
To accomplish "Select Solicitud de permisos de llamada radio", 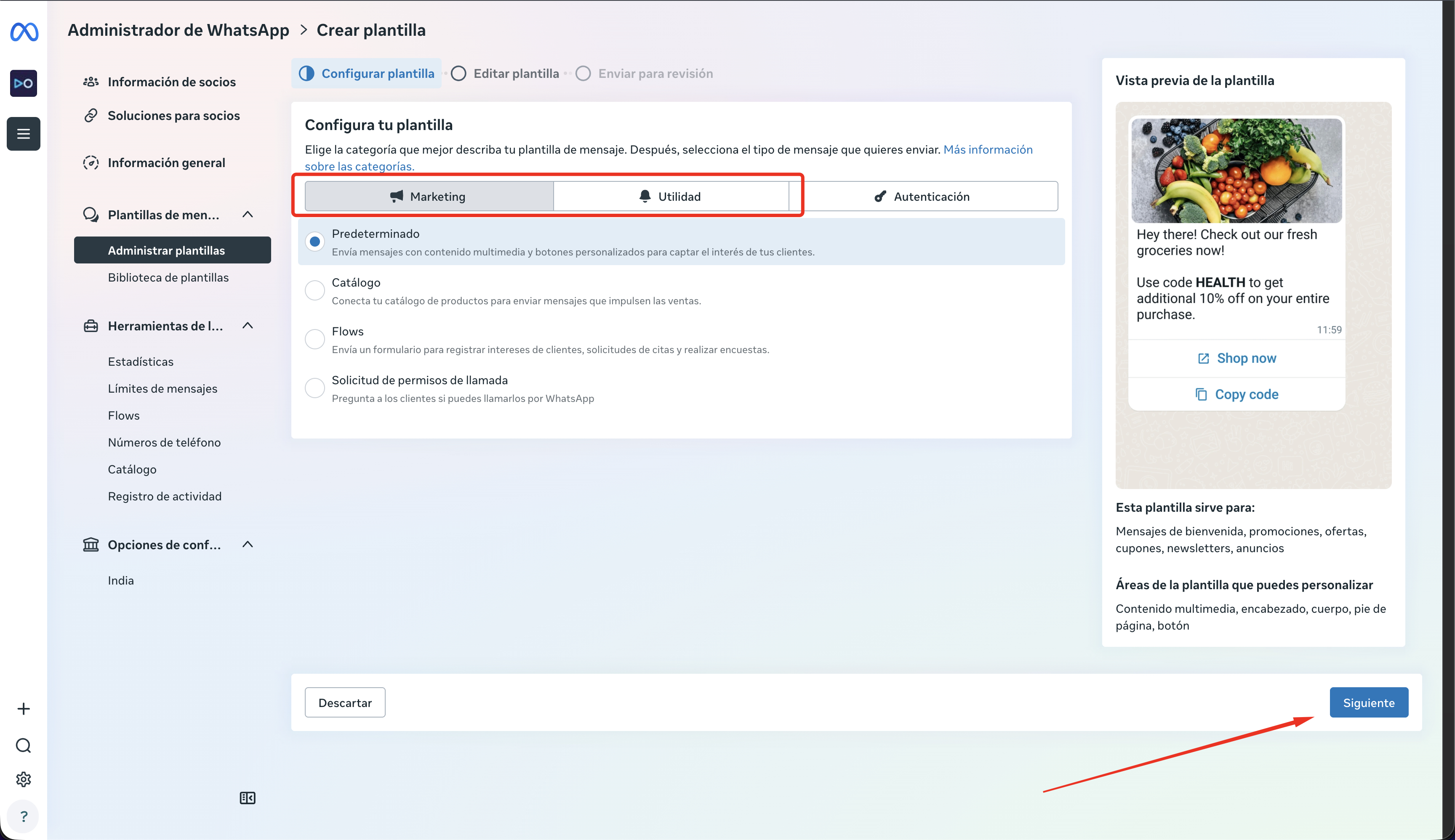I will click(x=314, y=388).
